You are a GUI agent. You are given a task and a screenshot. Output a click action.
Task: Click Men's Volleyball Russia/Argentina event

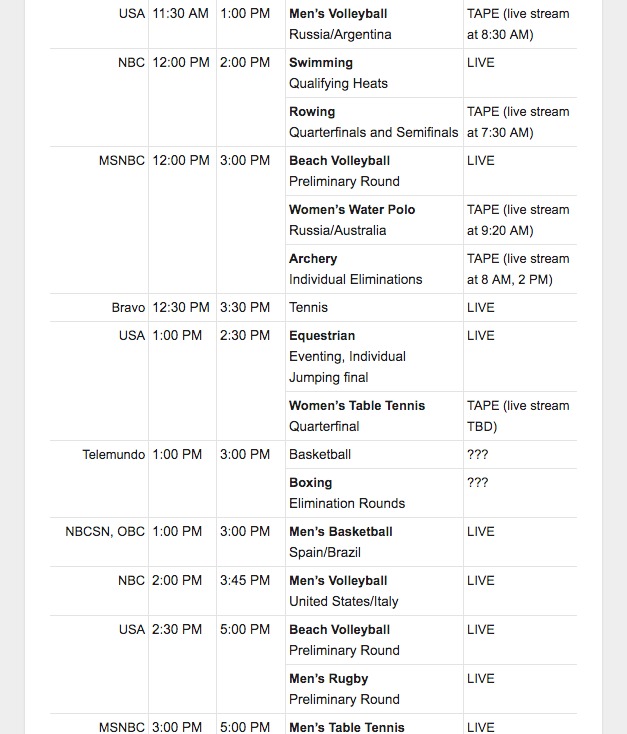pyautogui.click(x=340, y=24)
